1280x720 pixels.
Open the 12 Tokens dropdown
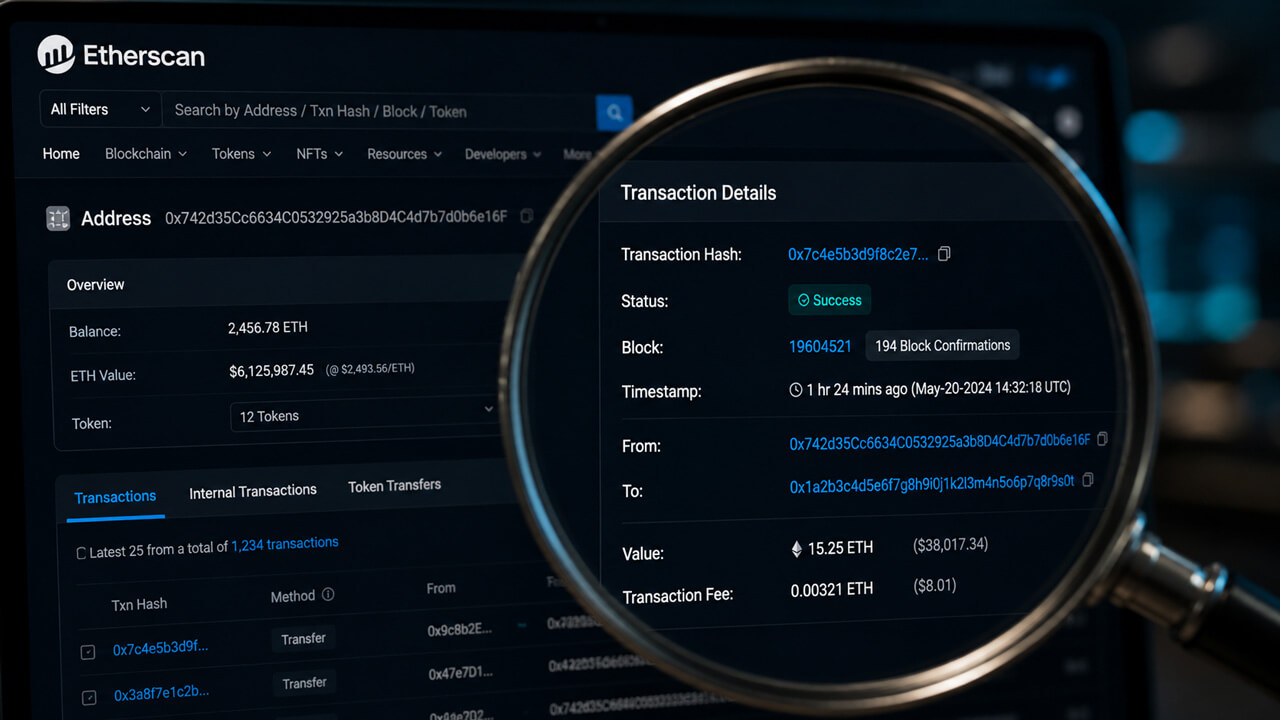click(x=364, y=415)
